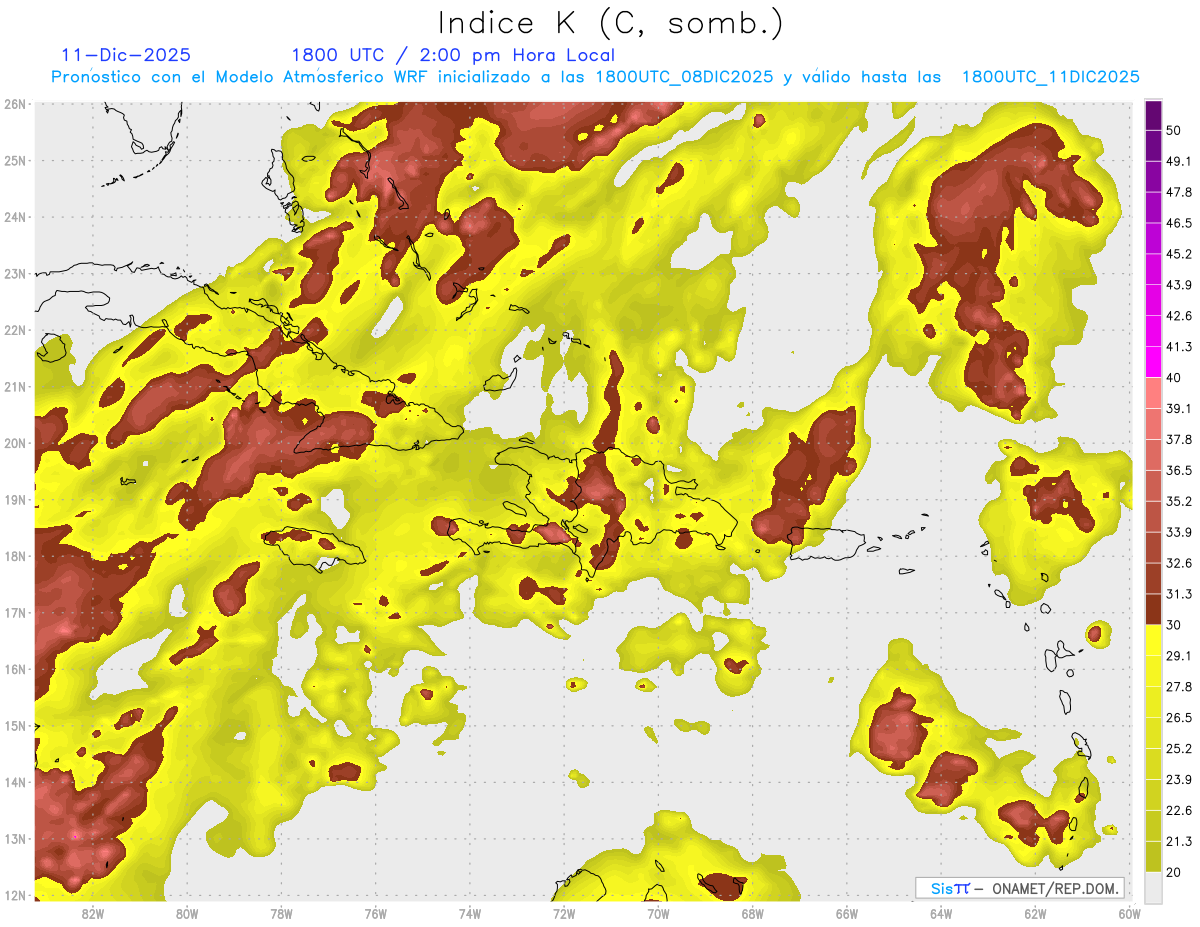The width and height of the screenshot is (1200, 927).
Task: Click the dark purple swatch atop the color scale
Action: (x=1153, y=115)
